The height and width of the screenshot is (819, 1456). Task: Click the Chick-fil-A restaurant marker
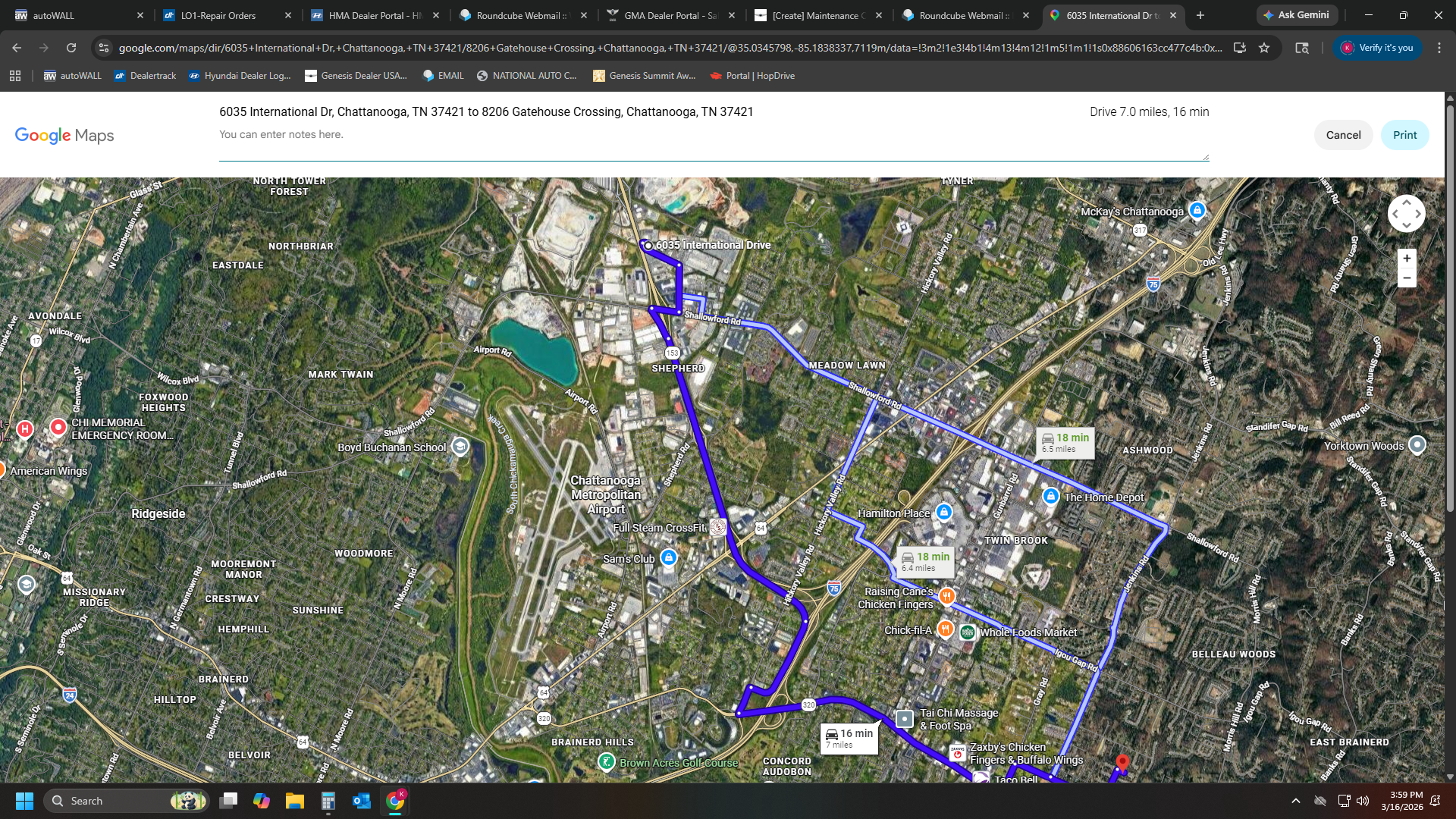pyautogui.click(x=945, y=629)
